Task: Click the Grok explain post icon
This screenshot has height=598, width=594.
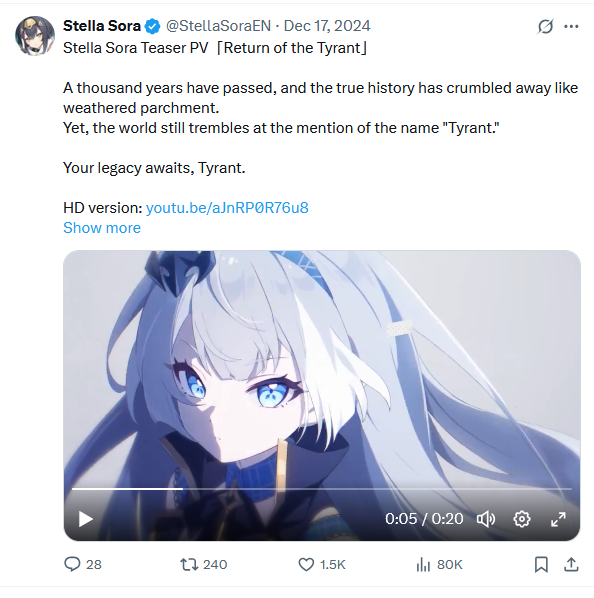Action: [545, 27]
